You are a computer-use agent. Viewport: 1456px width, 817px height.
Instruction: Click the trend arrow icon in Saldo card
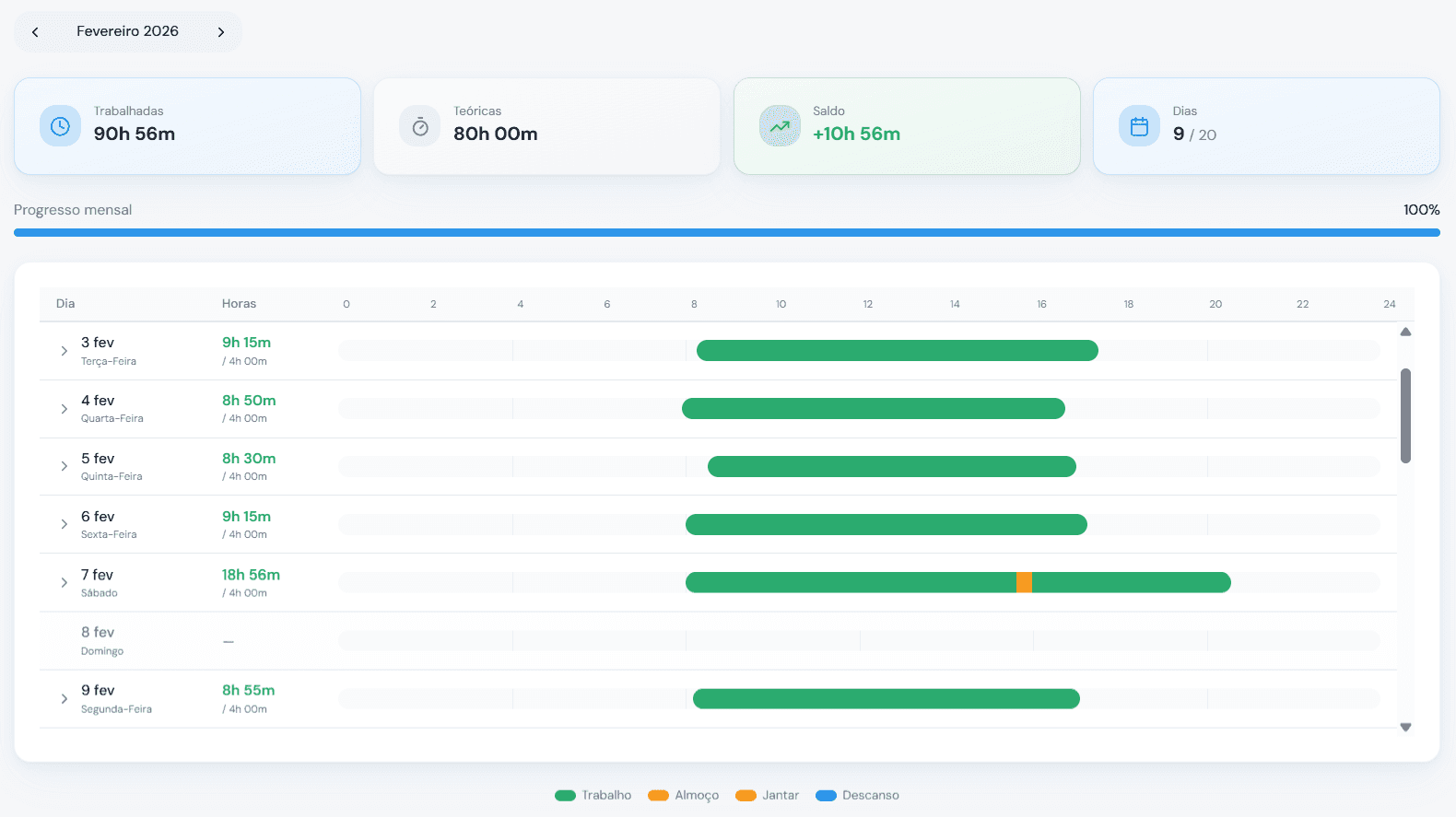coord(780,126)
